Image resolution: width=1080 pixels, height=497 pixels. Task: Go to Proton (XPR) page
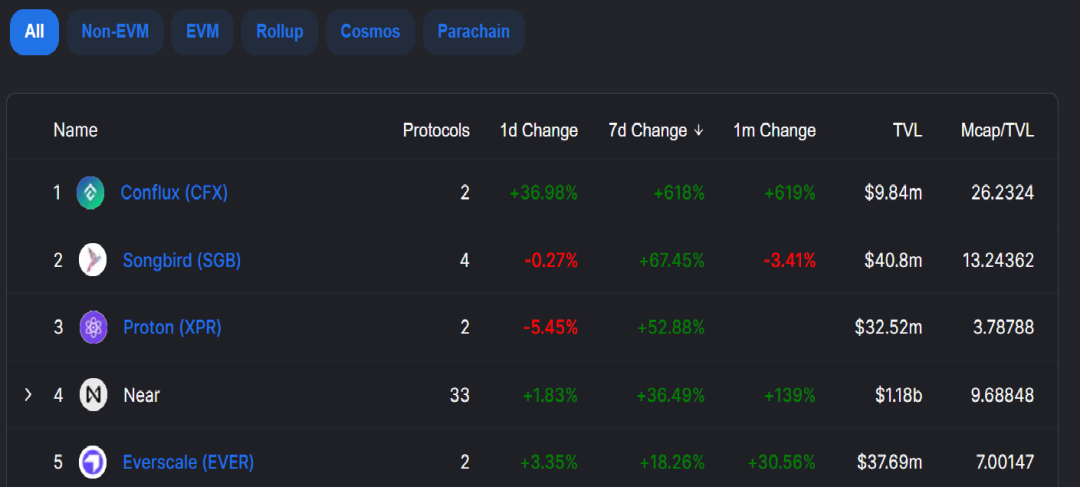pos(172,327)
